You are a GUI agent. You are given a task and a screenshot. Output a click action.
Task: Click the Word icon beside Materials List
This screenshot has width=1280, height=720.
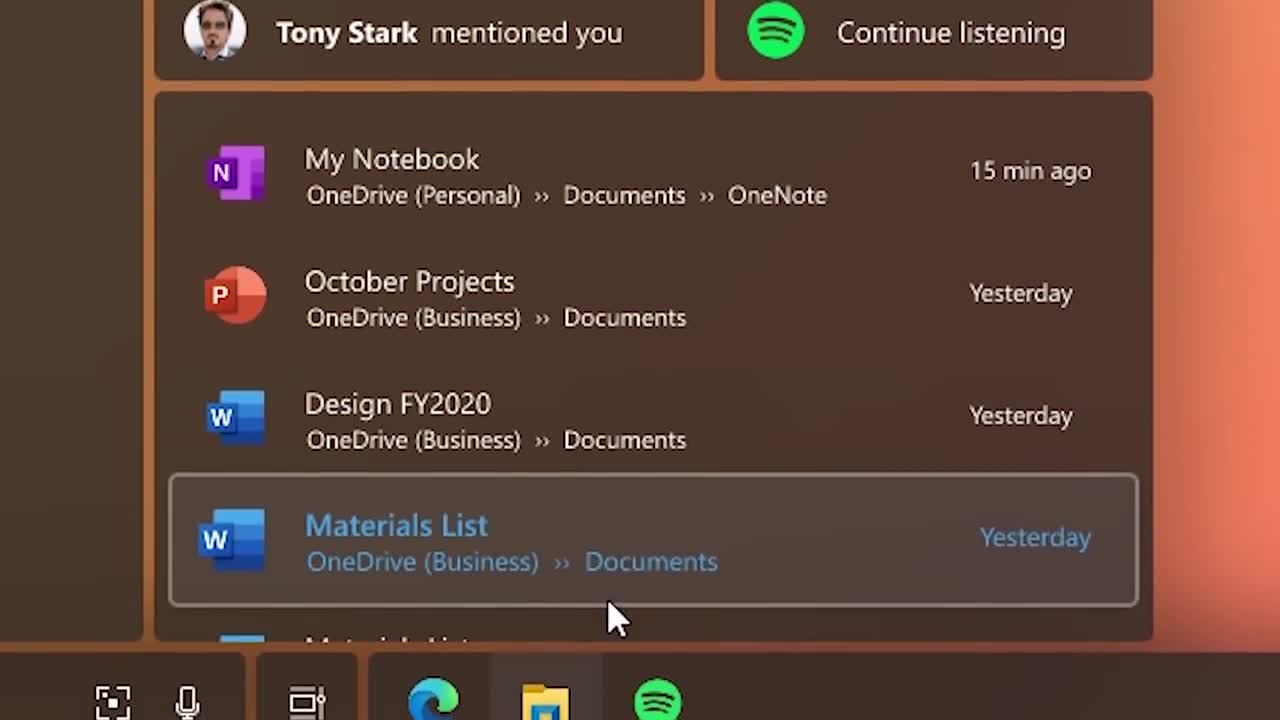[x=233, y=540]
